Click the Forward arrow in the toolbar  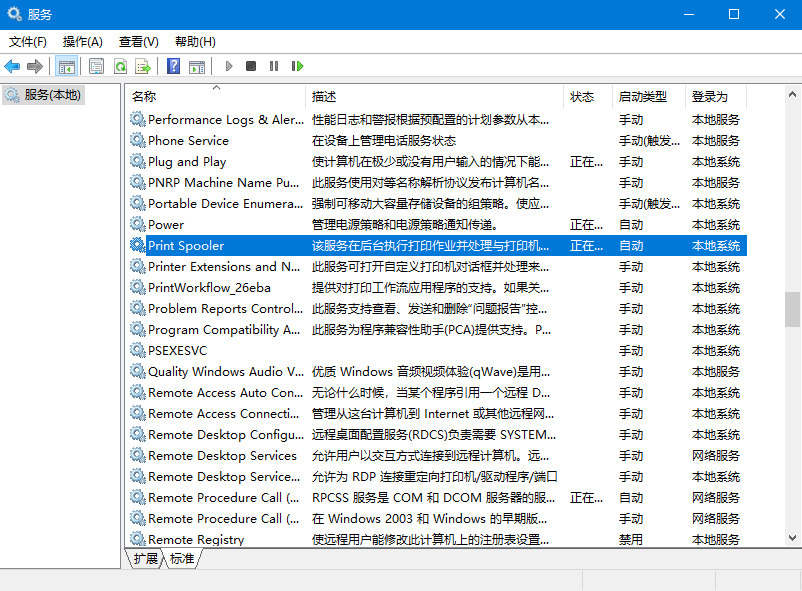click(35, 66)
